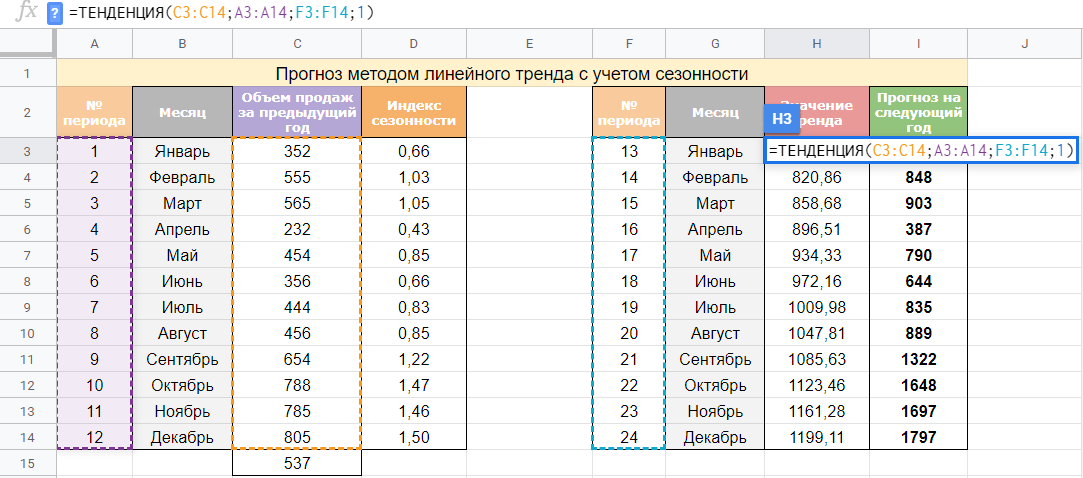Click period number 7 in column A

click(x=95, y=307)
